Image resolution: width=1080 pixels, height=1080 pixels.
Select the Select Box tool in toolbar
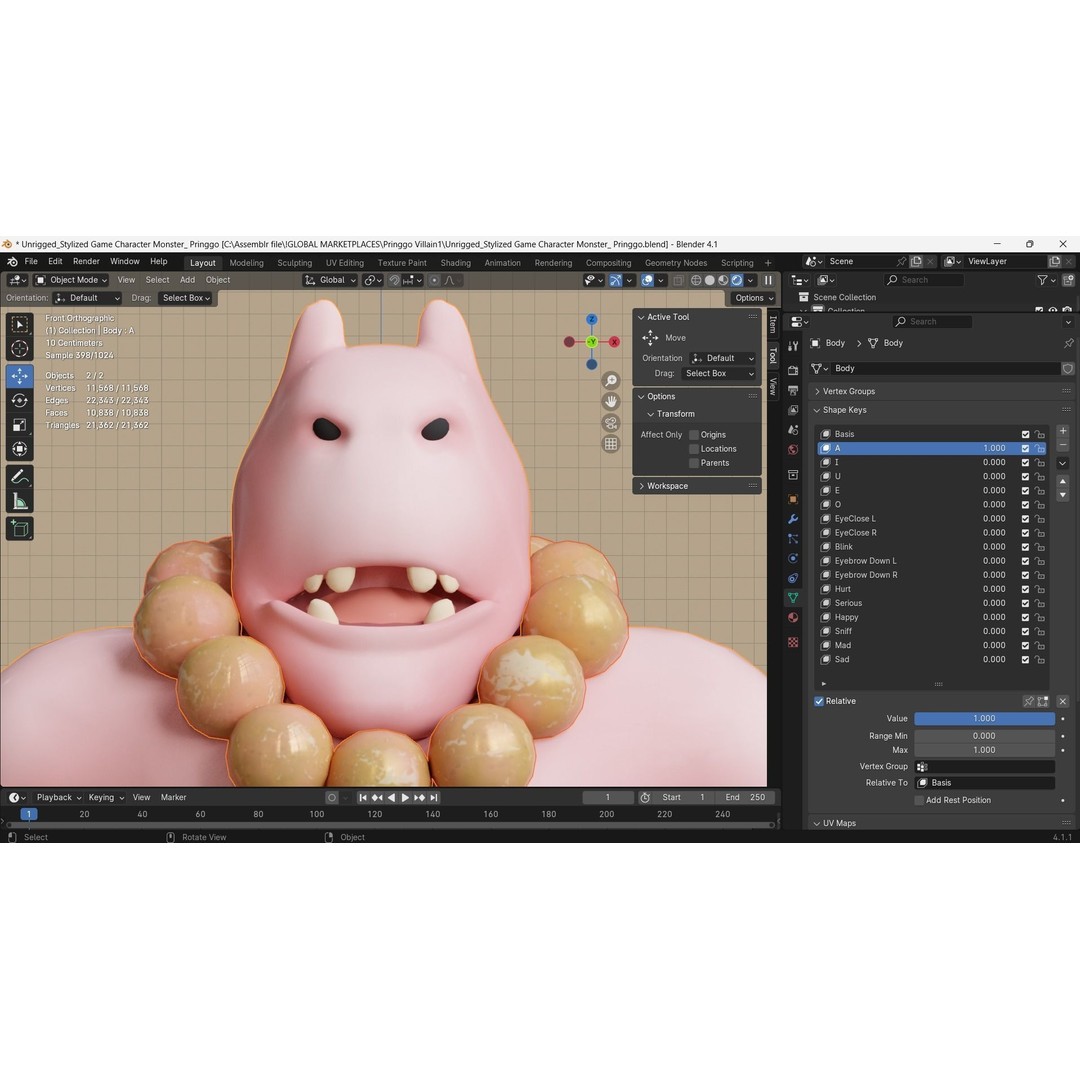(x=19, y=324)
